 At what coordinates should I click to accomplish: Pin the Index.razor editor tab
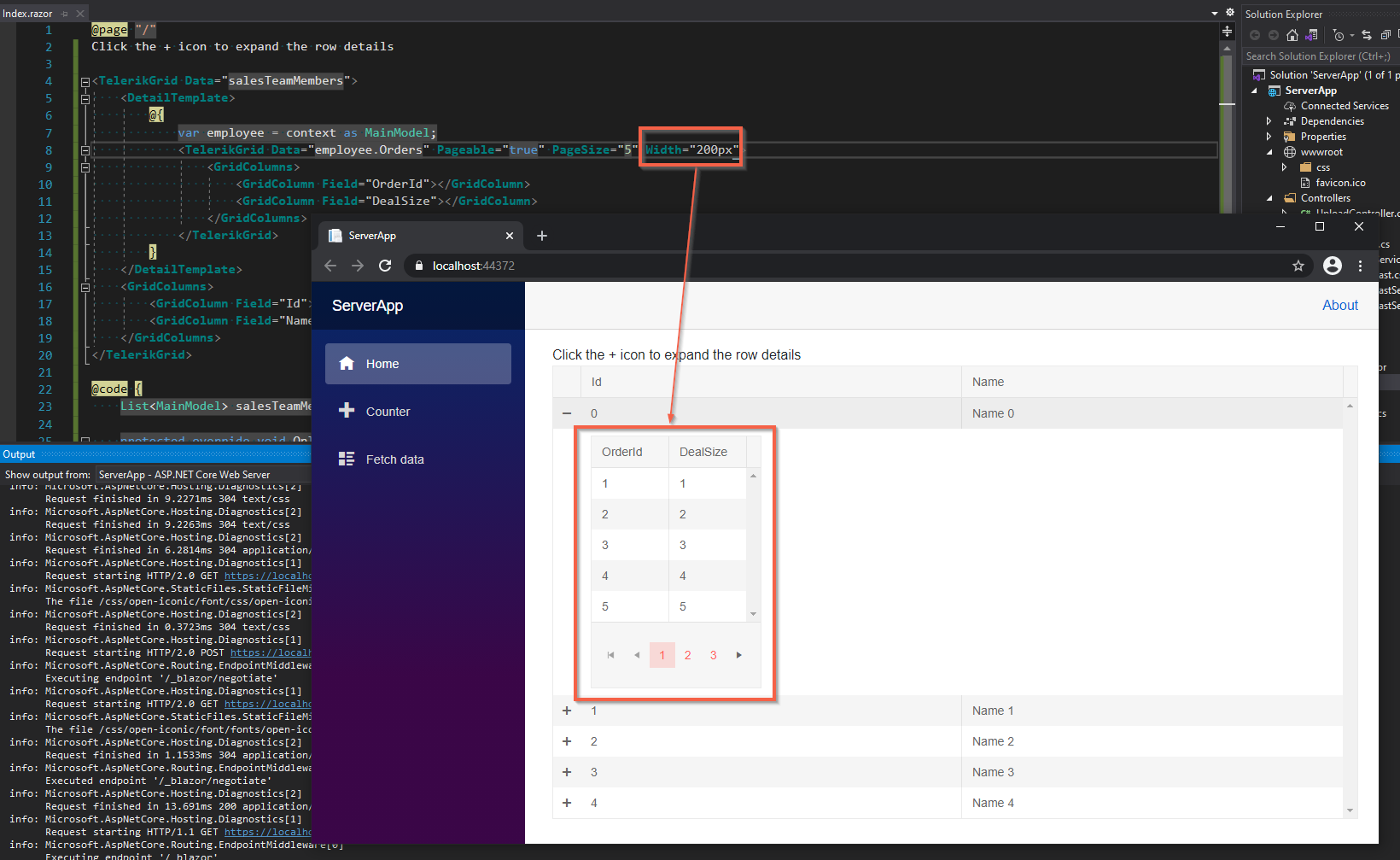[64, 14]
